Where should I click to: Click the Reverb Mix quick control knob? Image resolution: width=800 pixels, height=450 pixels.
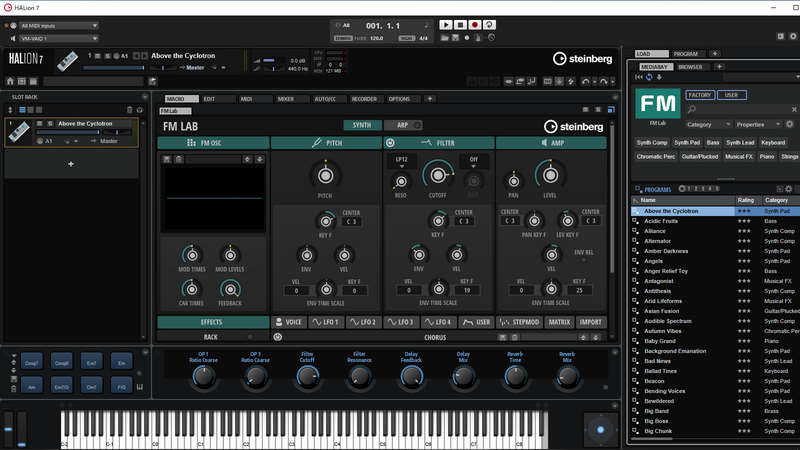click(x=567, y=377)
